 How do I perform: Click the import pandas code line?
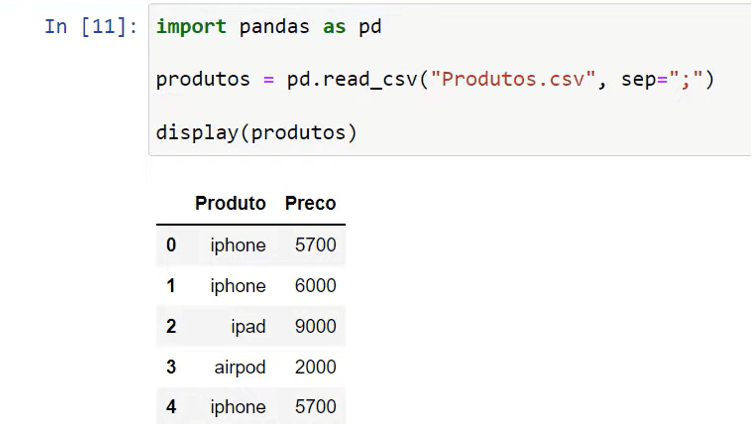click(269, 27)
